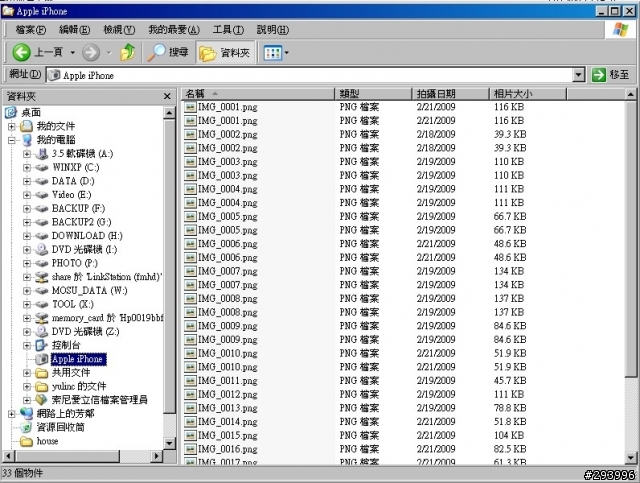The image size is (640, 483).
Task: Select the Video (E:) drive icon
Action: tap(41, 195)
